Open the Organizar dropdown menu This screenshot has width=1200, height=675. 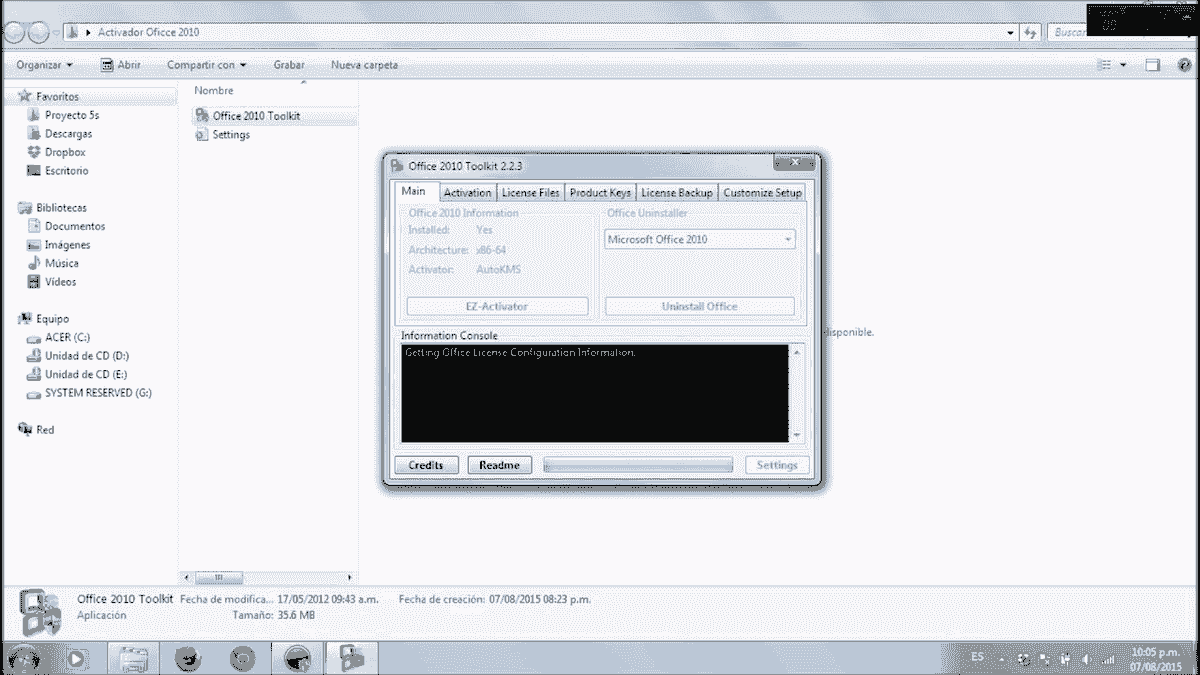[45, 65]
